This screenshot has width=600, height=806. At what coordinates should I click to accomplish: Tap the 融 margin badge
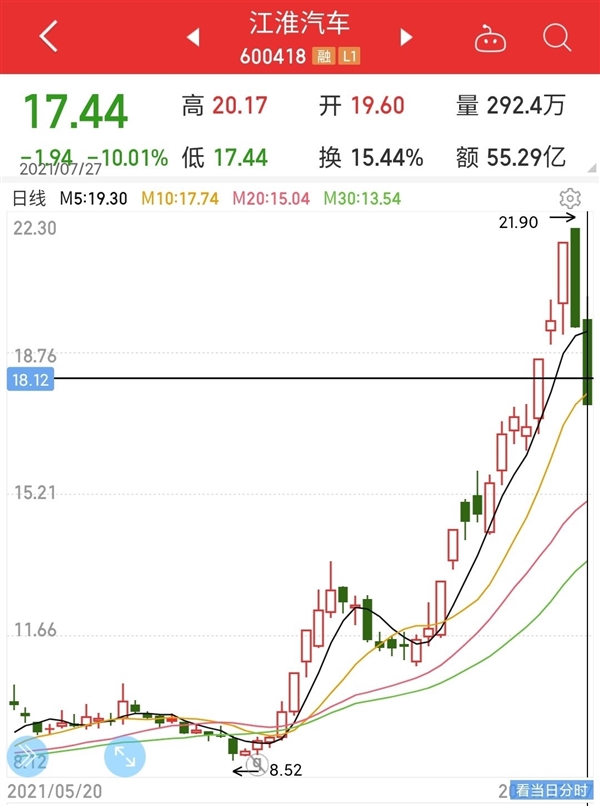[324, 57]
